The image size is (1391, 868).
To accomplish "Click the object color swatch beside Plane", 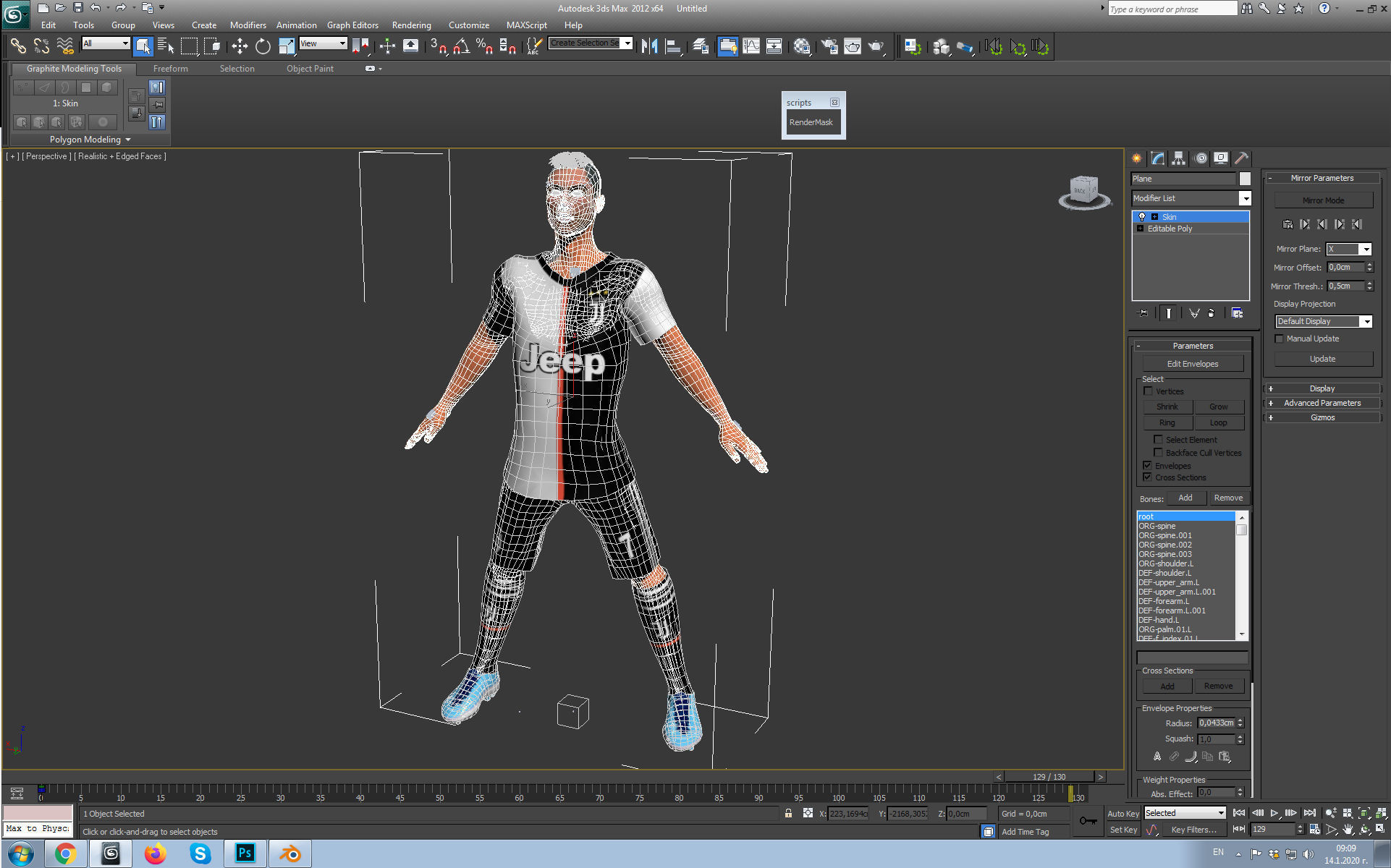I will pos(1245,179).
